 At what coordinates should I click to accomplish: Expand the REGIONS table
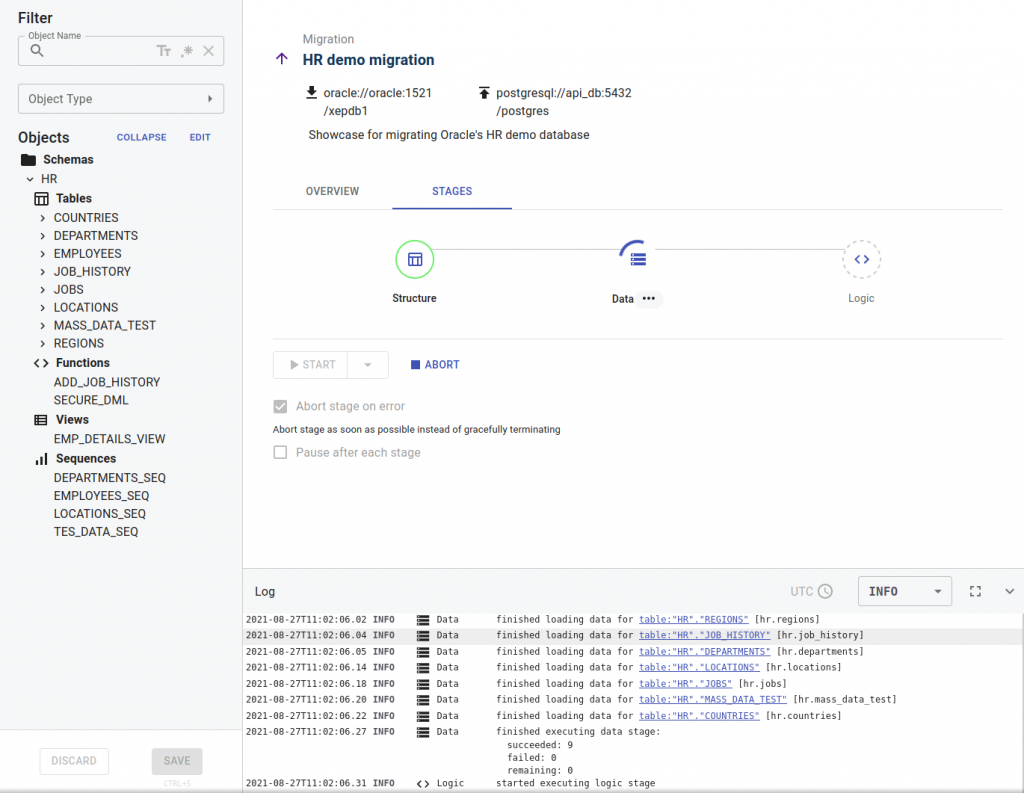(x=42, y=344)
